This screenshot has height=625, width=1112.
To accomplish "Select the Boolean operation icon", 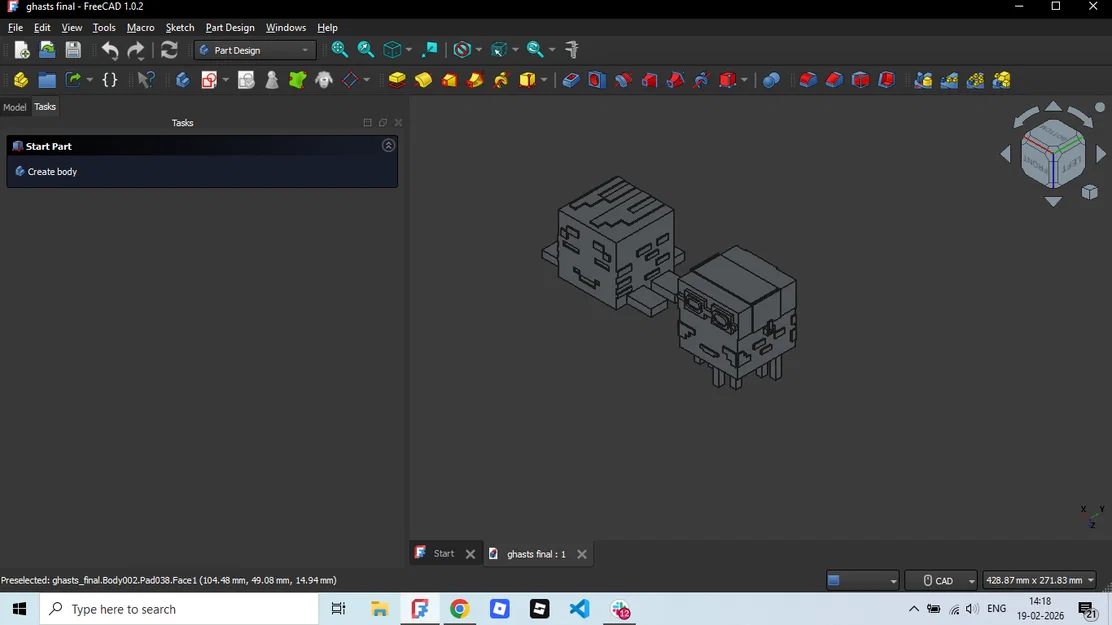I will pos(771,80).
